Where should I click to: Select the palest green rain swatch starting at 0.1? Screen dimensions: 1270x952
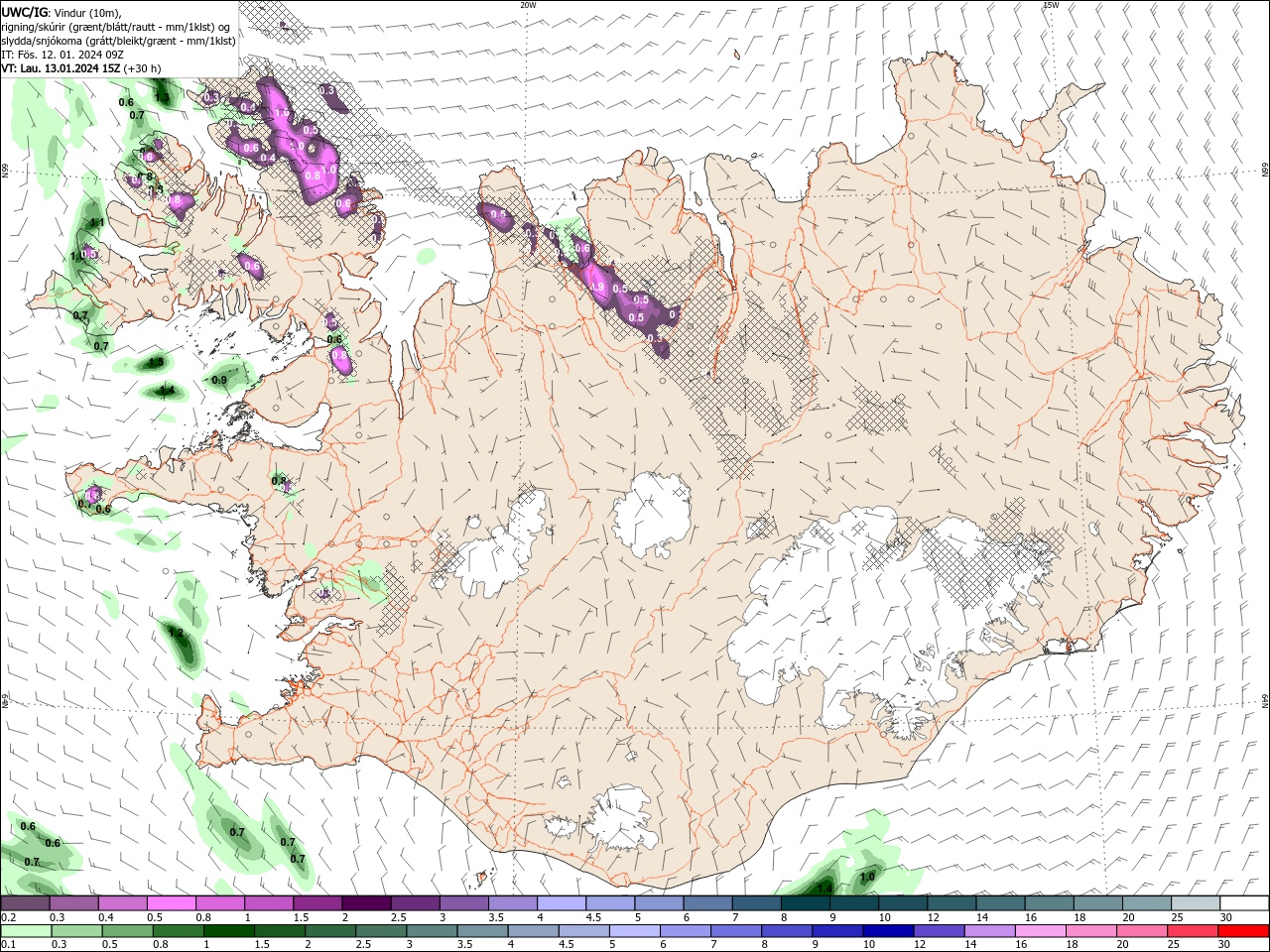coord(26,931)
